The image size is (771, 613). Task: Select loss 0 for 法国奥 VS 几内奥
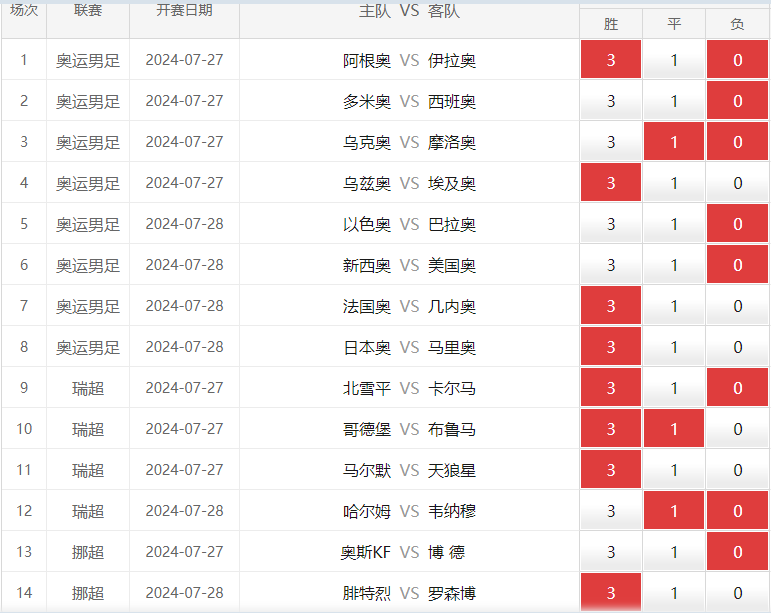(x=737, y=306)
